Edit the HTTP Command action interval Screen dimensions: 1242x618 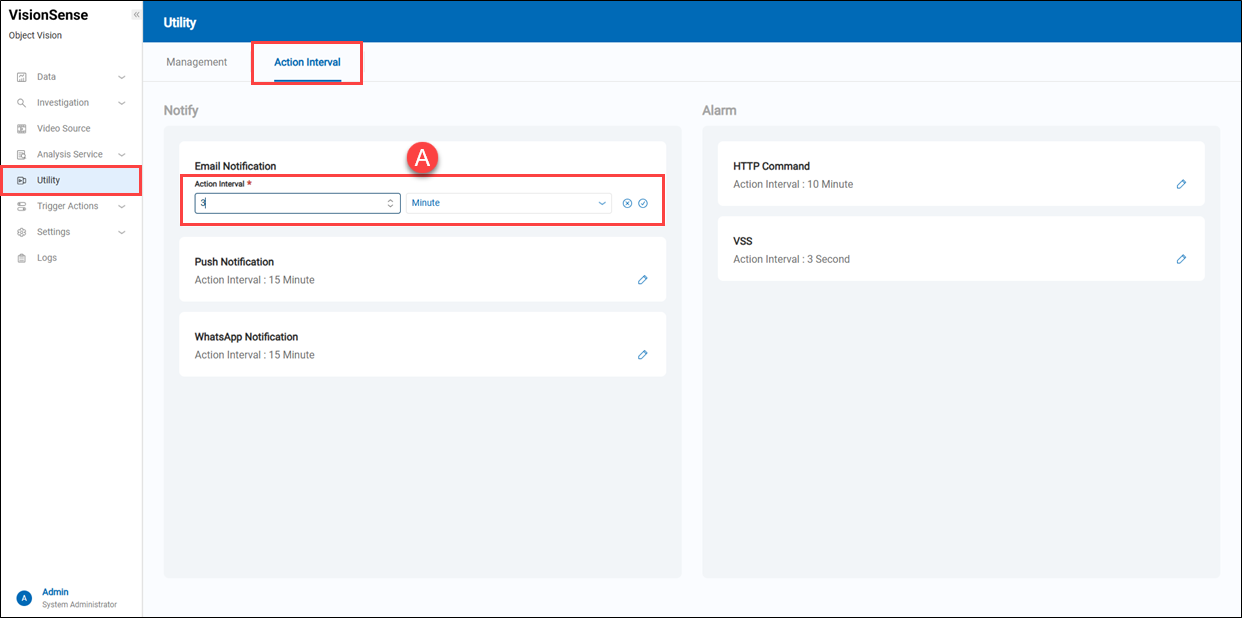[x=1181, y=184]
